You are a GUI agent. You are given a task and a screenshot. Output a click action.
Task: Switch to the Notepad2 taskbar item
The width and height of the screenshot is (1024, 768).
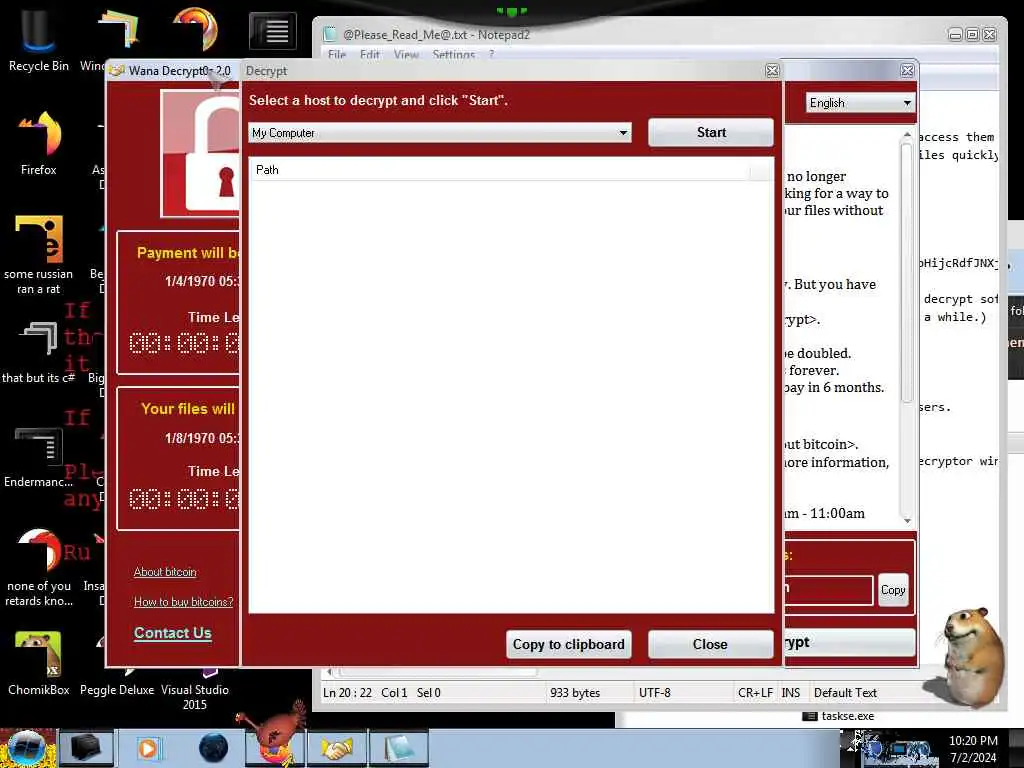[399, 748]
